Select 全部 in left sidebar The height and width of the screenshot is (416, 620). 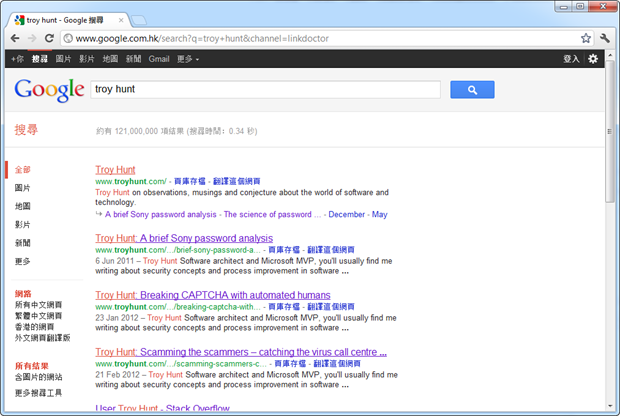(23, 170)
